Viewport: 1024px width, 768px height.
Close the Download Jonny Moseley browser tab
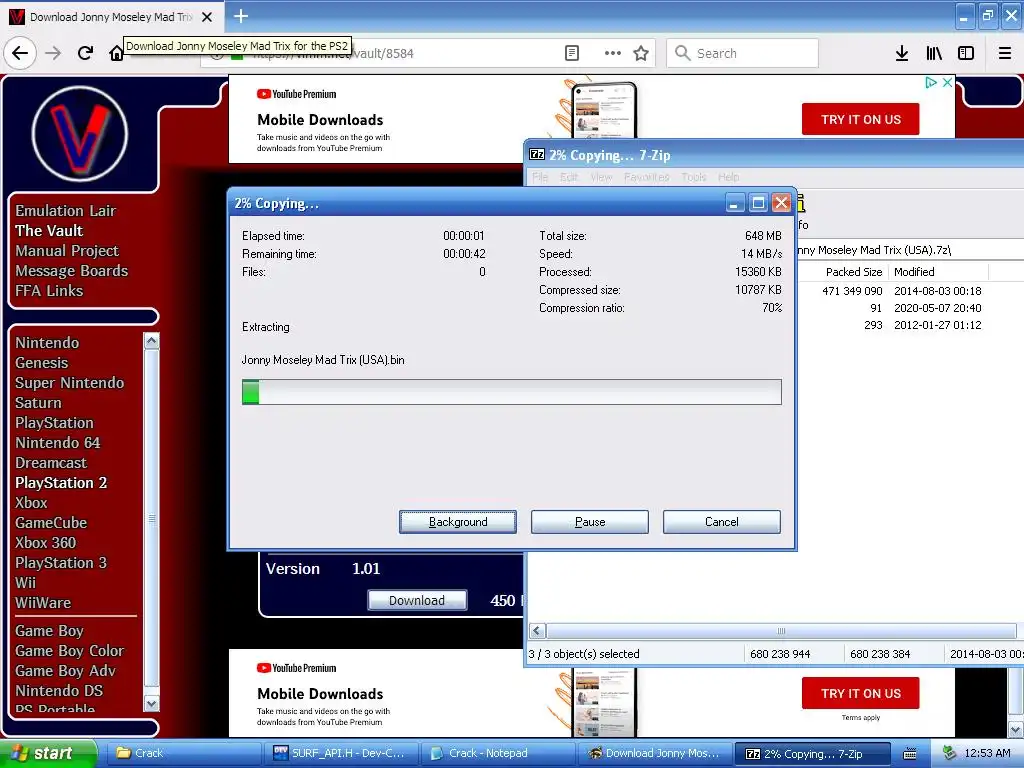pyautogui.click(x=207, y=17)
